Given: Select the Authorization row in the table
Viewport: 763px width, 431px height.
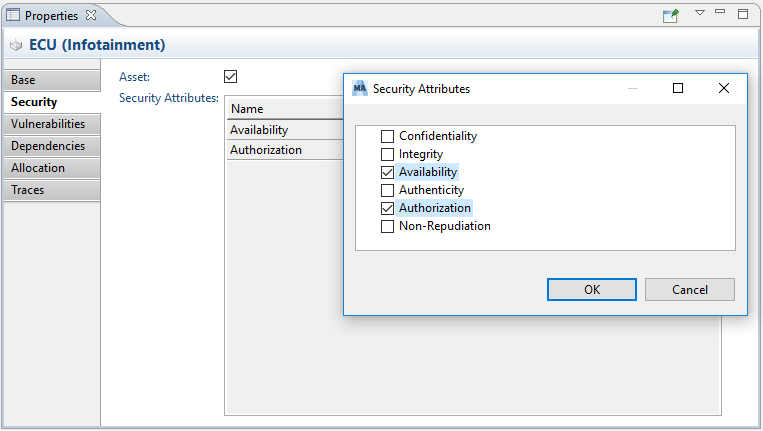Looking at the screenshot, I should (266, 150).
